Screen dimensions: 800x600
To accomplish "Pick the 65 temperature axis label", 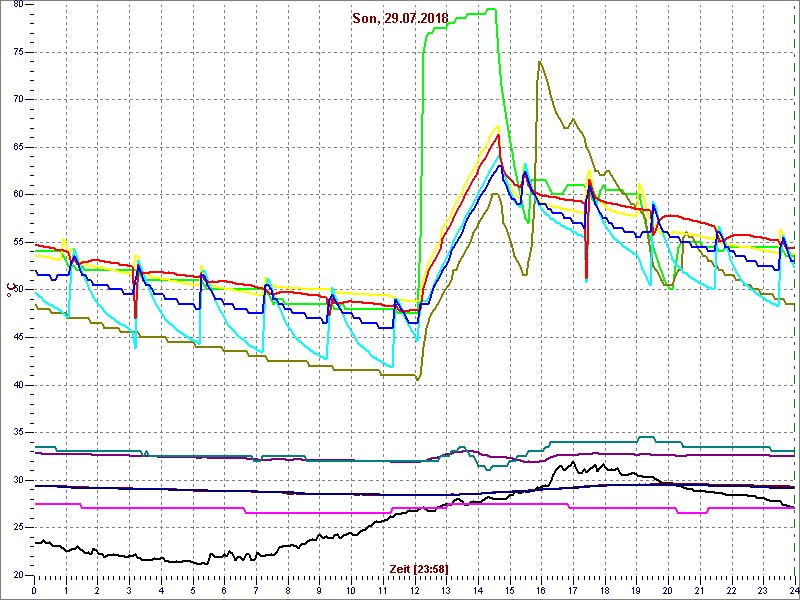I will [x=18, y=147].
